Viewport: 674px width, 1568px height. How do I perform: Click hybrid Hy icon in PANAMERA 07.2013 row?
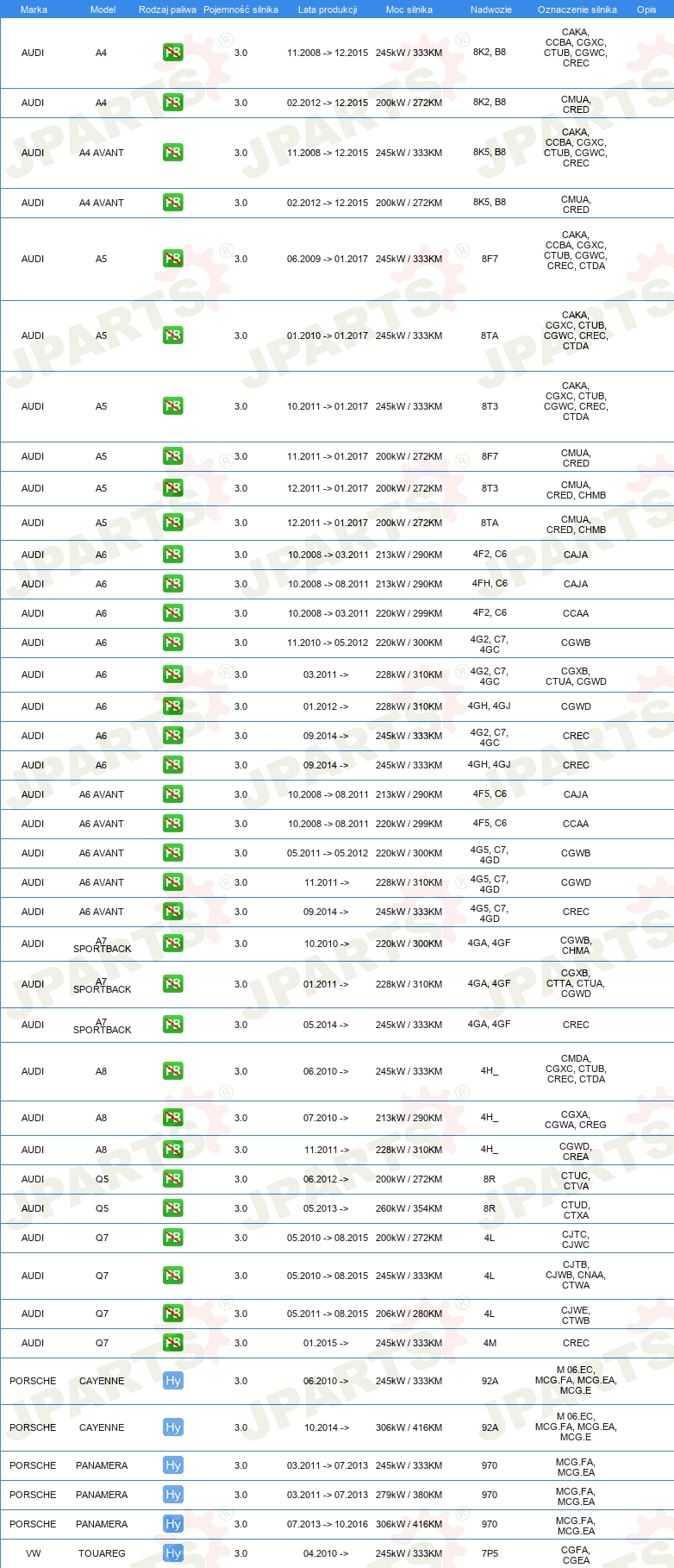[173, 1524]
